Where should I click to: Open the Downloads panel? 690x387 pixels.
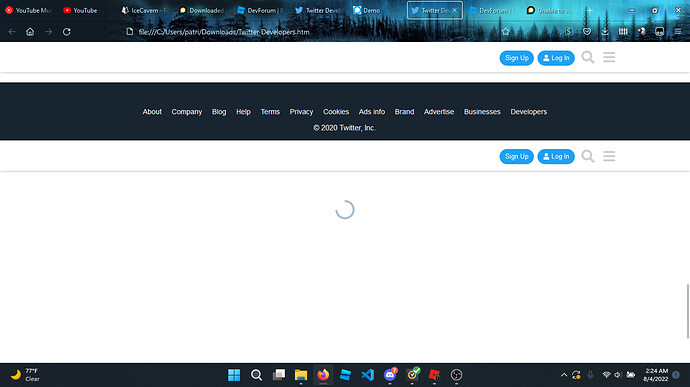pos(605,32)
